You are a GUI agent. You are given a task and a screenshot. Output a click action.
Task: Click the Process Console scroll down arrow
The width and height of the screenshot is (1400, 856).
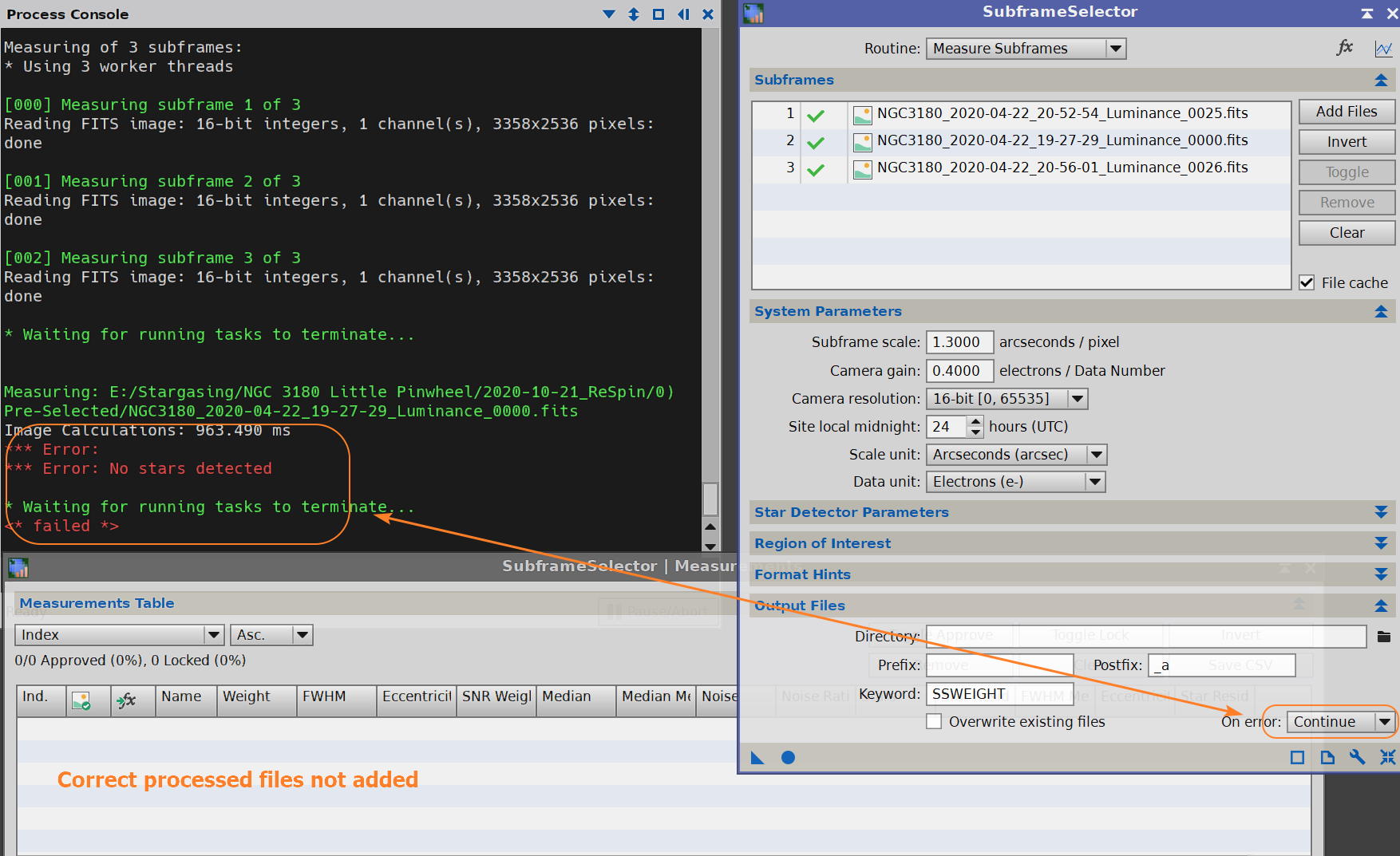pos(710,546)
